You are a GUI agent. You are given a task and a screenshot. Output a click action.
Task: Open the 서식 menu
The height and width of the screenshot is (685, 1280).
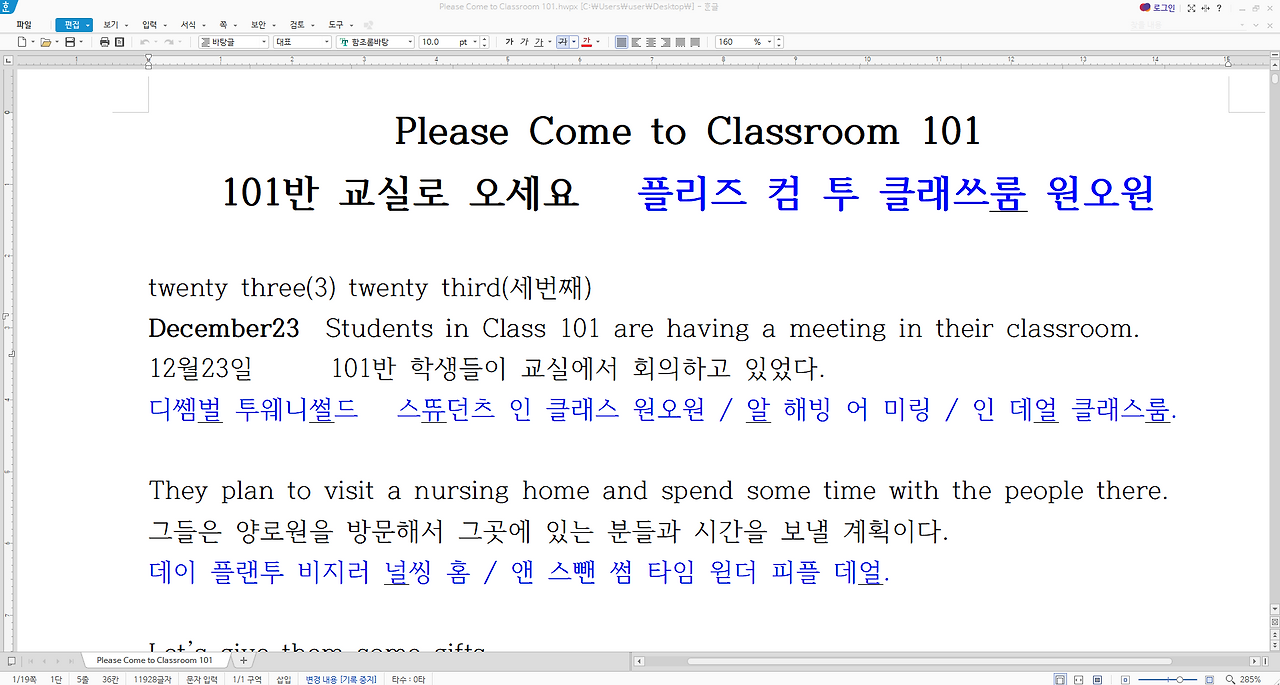click(191, 24)
